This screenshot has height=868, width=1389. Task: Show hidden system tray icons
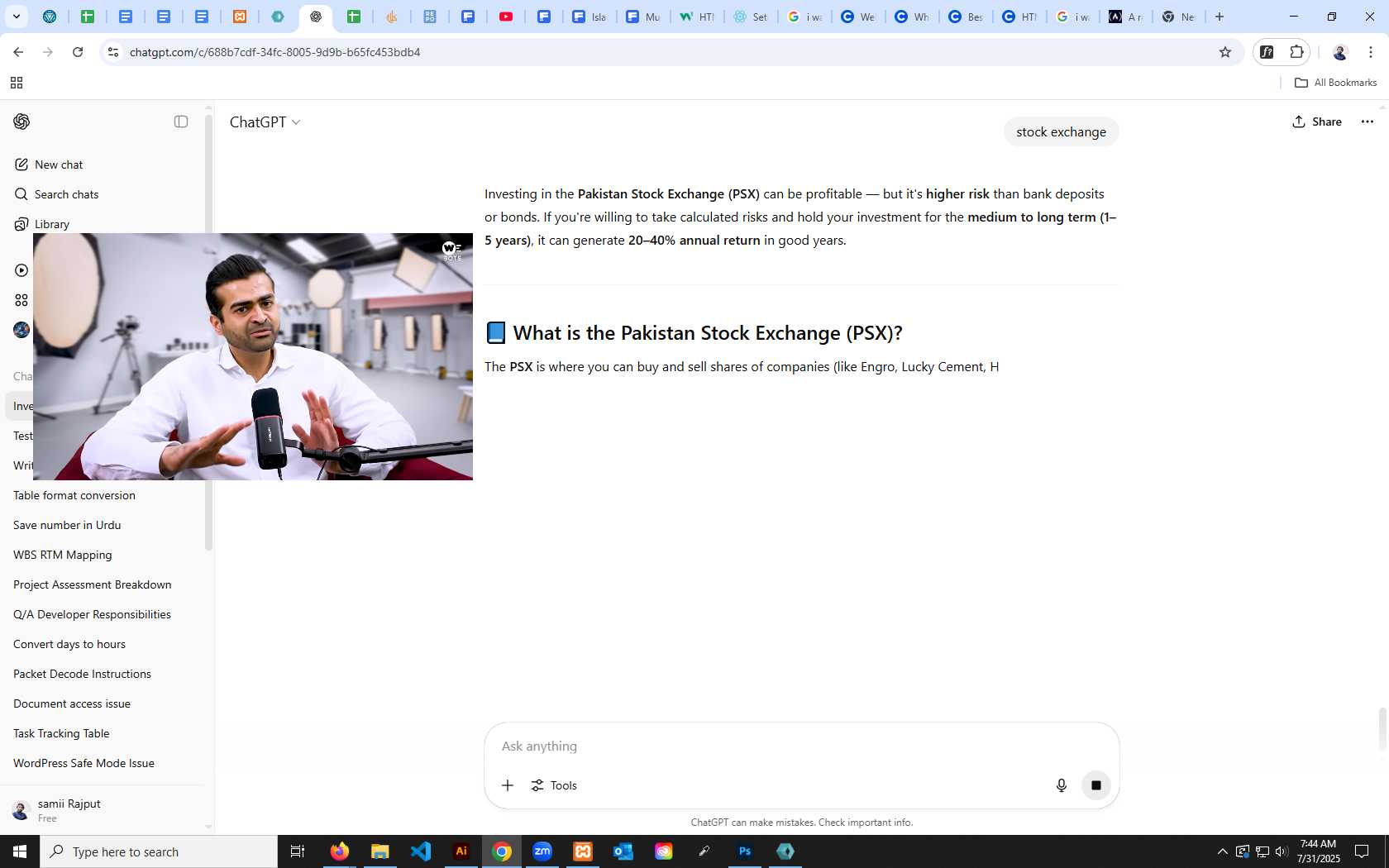(1222, 851)
